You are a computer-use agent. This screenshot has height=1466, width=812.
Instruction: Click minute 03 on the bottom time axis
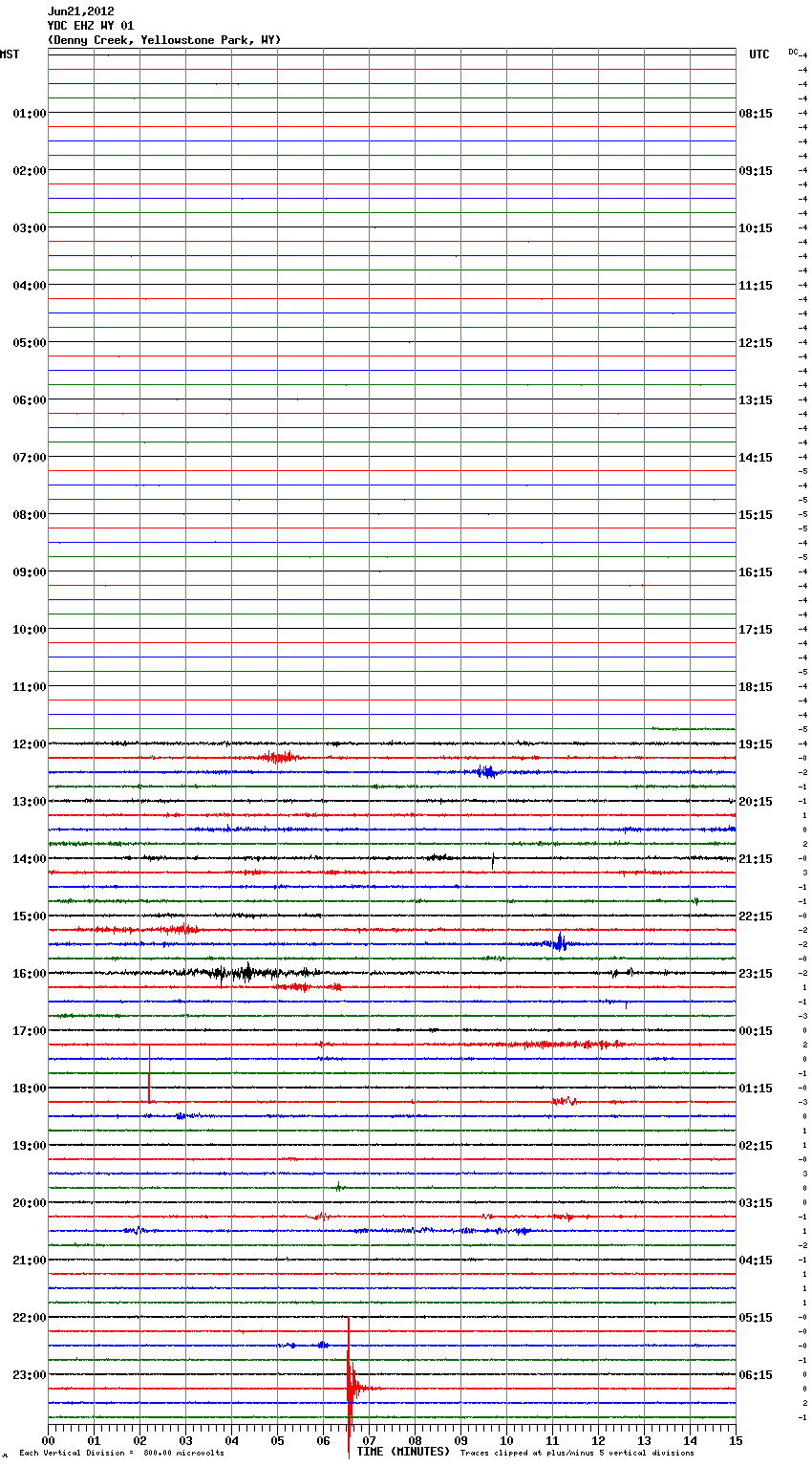tap(185, 1440)
